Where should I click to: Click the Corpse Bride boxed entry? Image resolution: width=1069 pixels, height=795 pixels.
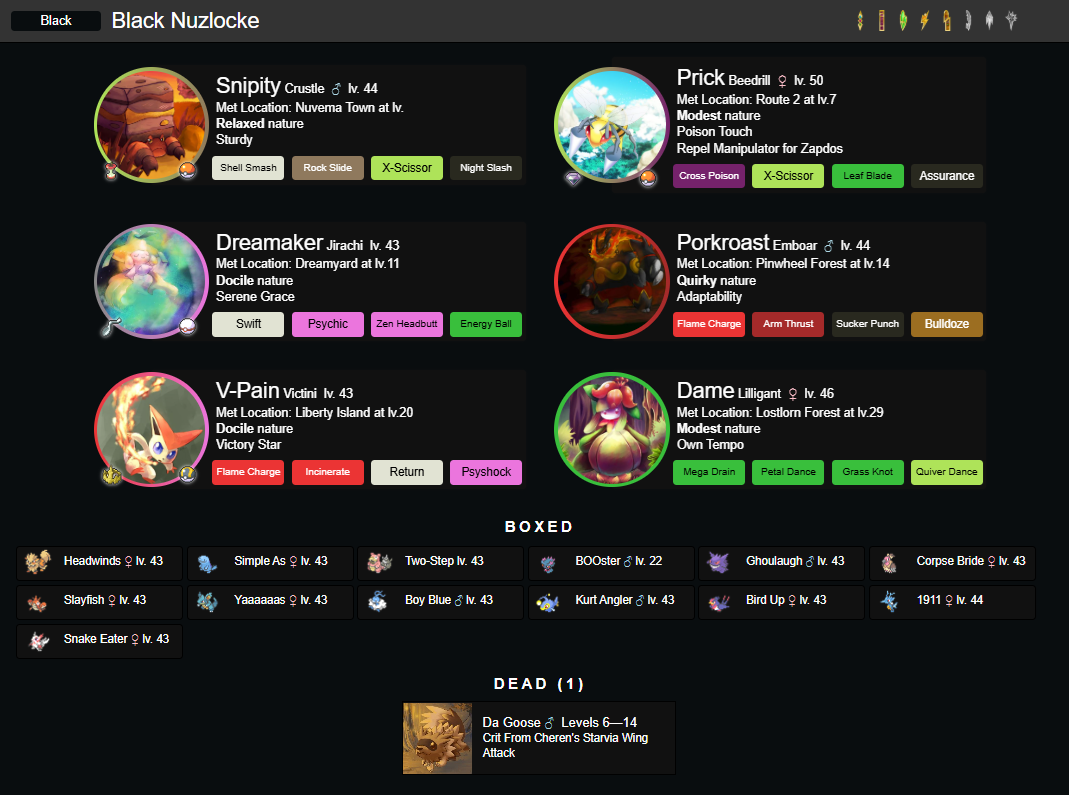click(952, 563)
